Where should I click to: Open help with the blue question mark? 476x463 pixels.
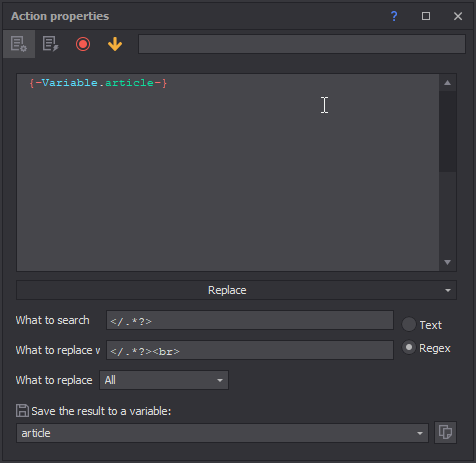coord(394,16)
